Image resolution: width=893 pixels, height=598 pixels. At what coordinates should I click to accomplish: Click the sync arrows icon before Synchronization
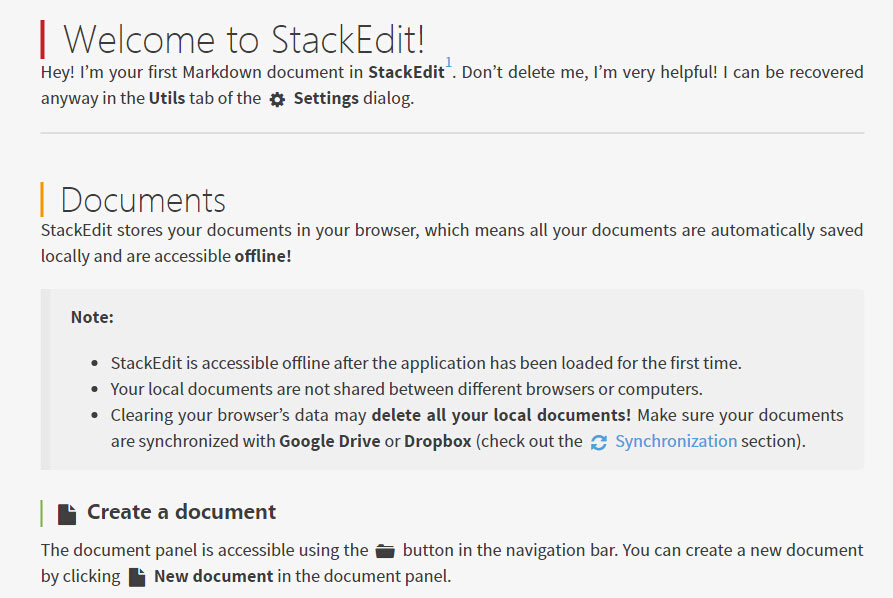click(x=599, y=443)
